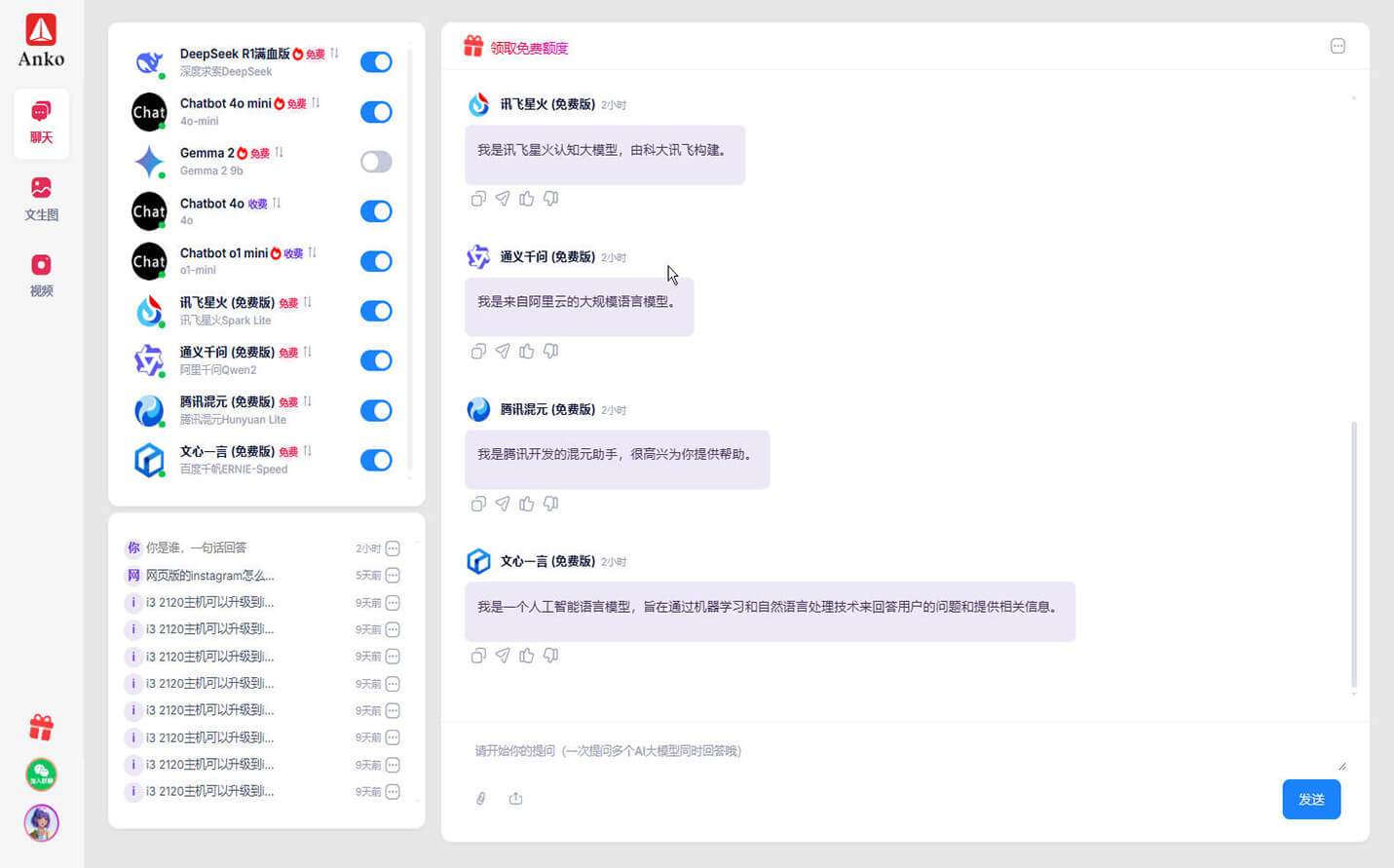Open options menu for 你是谁 conversation
Image resolution: width=1394 pixels, height=868 pixels.
click(393, 548)
